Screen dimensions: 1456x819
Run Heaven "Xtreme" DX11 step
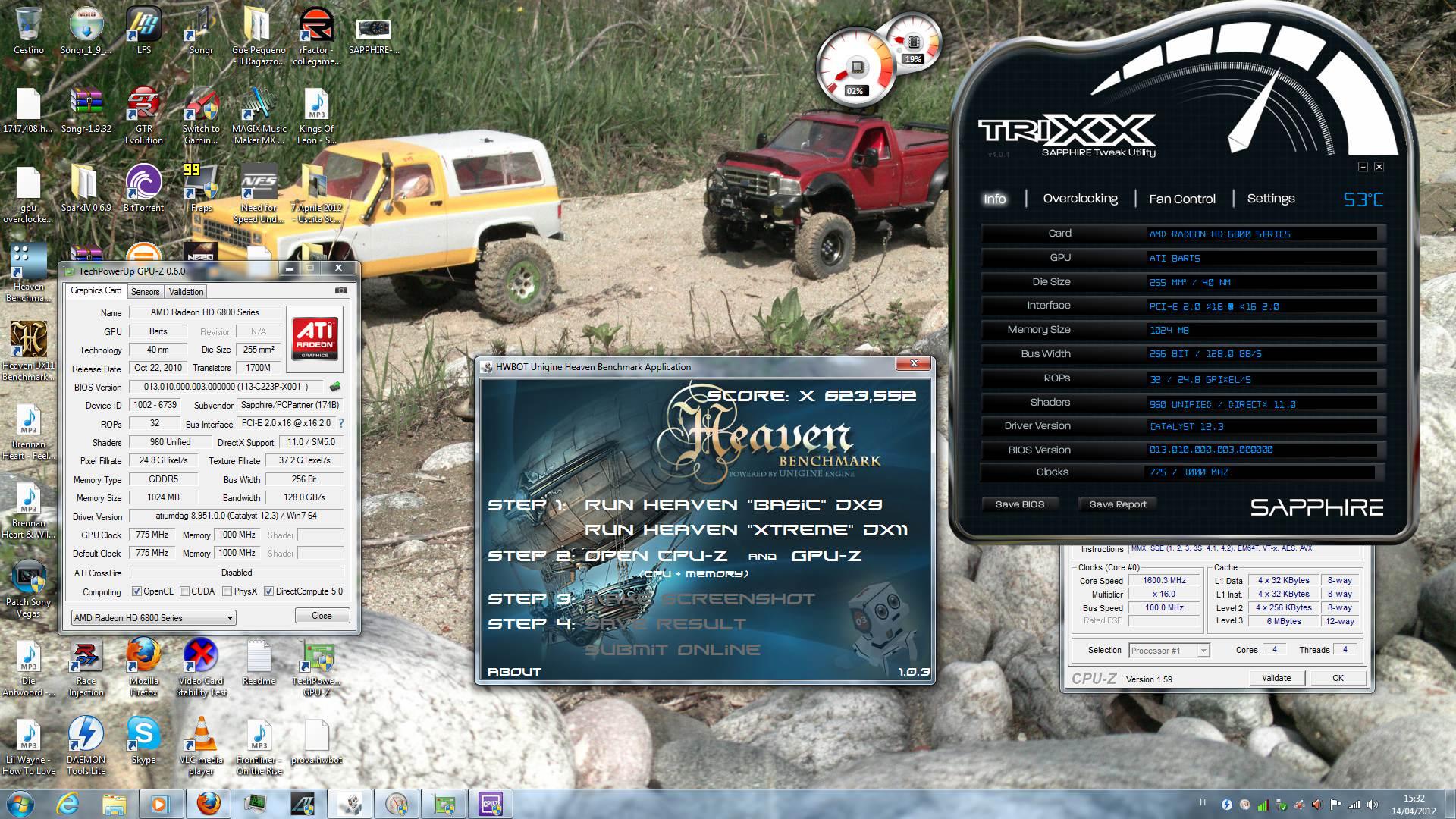click(746, 530)
